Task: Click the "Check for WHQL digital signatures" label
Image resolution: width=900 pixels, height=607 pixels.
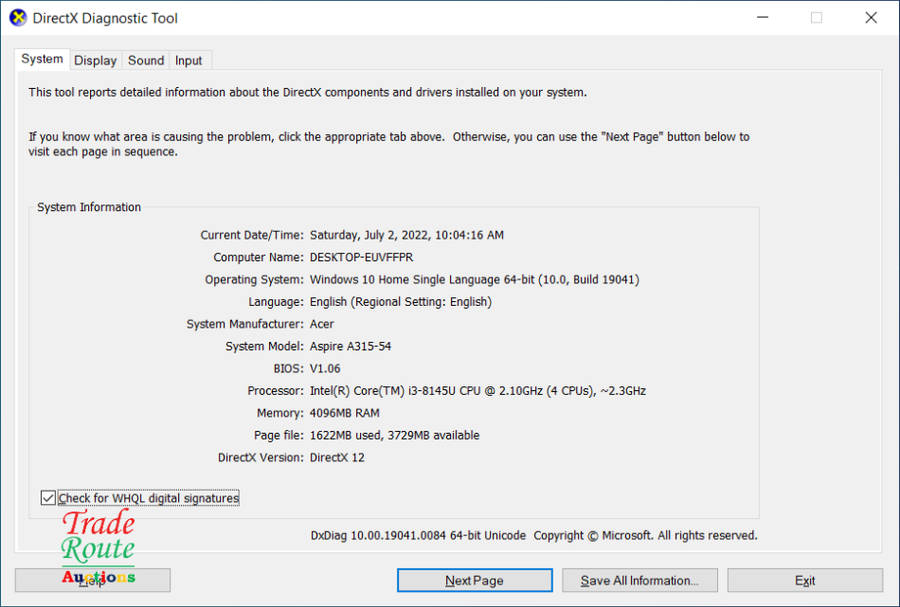Action: (148, 498)
